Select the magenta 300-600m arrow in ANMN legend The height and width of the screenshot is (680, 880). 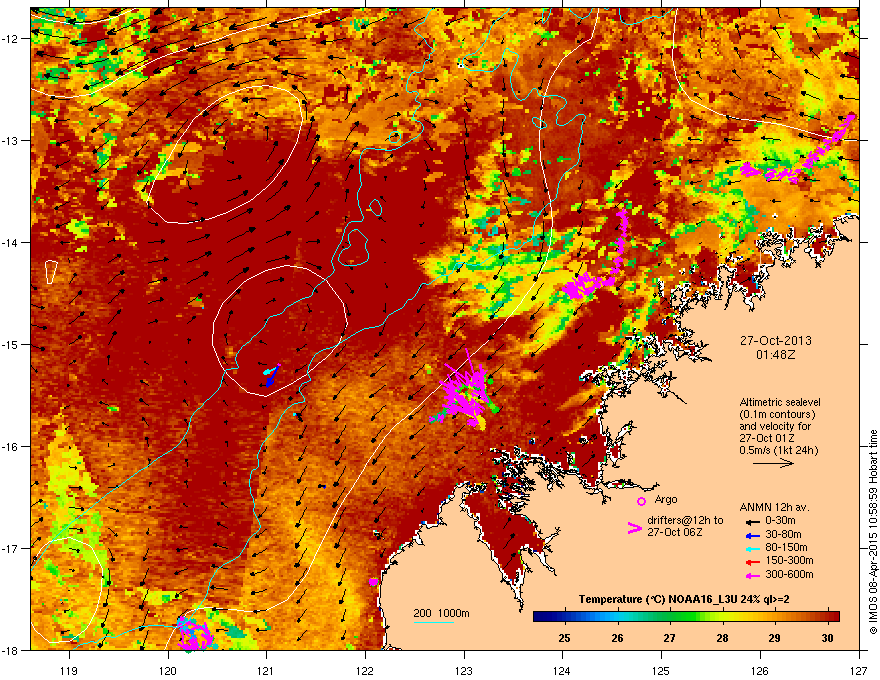click(x=752, y=575)
